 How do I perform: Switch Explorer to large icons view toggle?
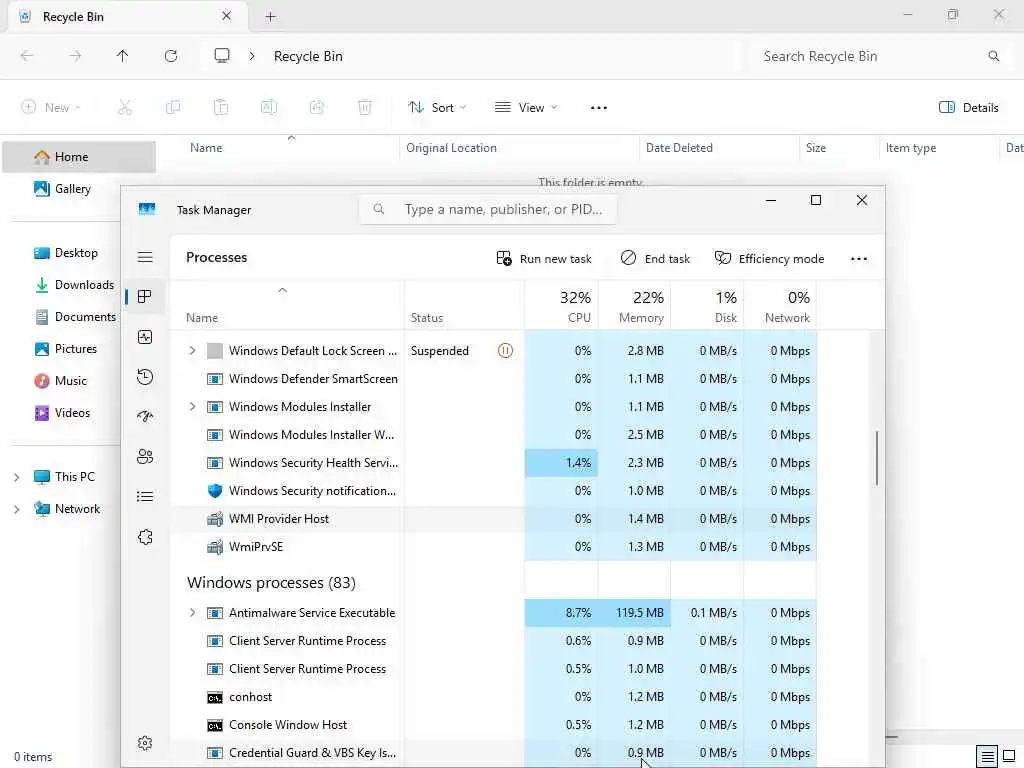1009,756
